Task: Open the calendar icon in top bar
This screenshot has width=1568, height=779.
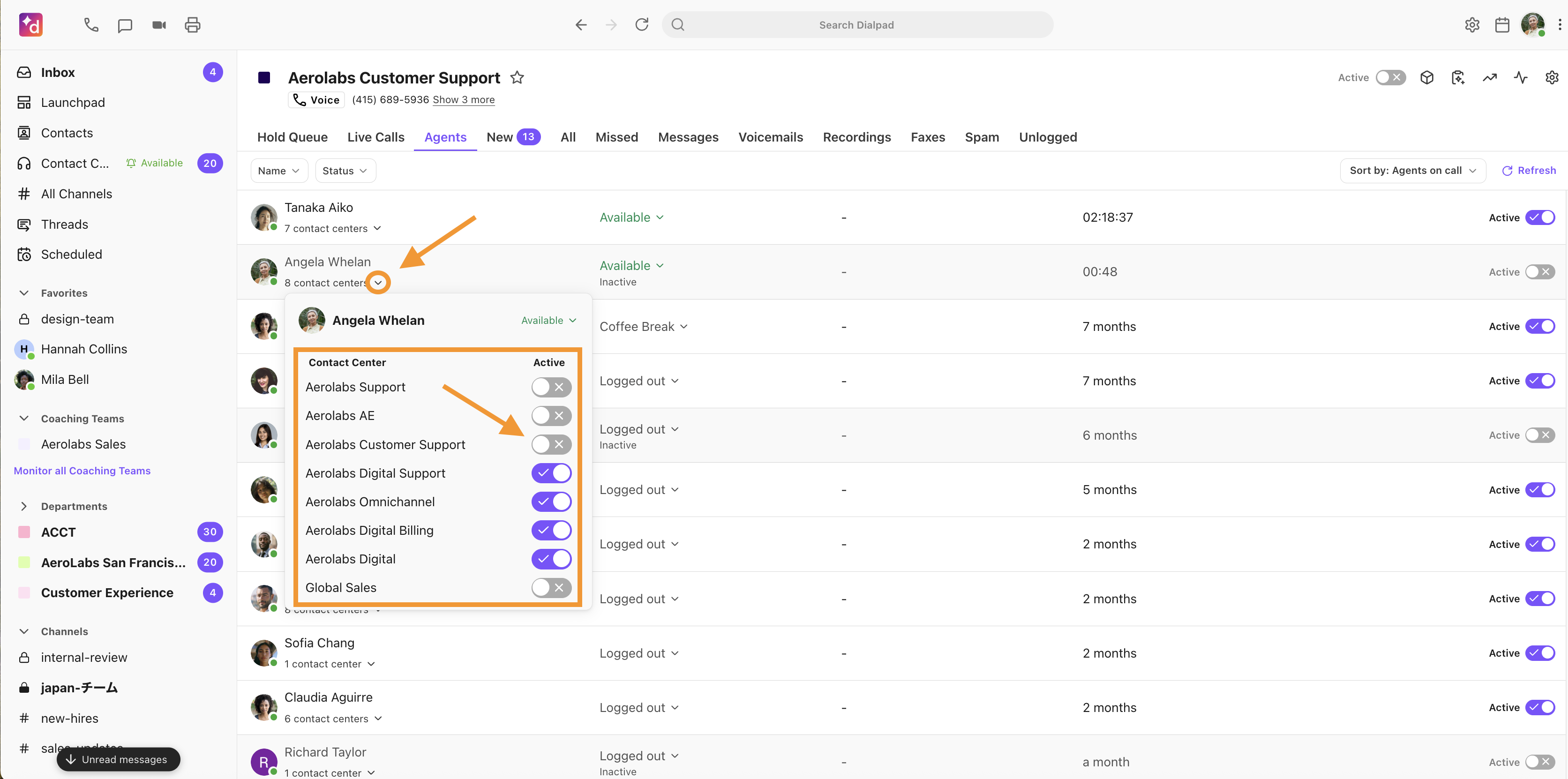Action: pyautogui.click(x=1501, y=25)
